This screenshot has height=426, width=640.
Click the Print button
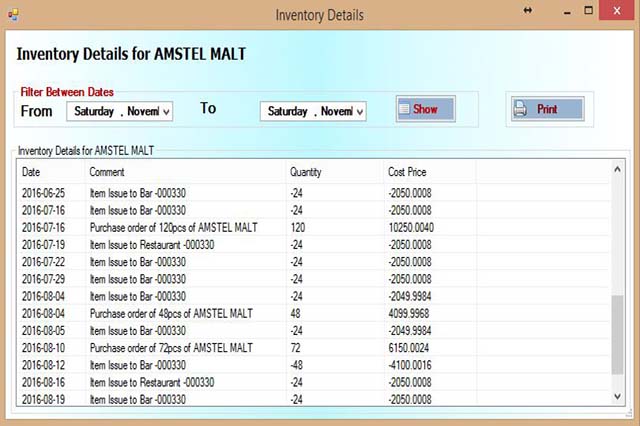coord(547,109)
